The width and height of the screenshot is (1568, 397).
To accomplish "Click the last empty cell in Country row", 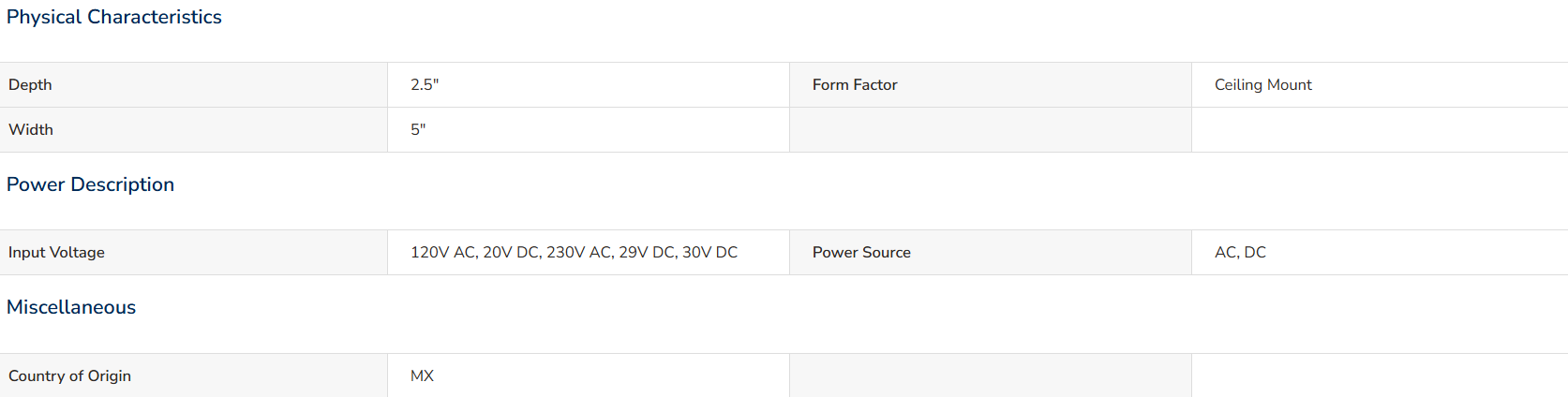I will point(1380,375).
